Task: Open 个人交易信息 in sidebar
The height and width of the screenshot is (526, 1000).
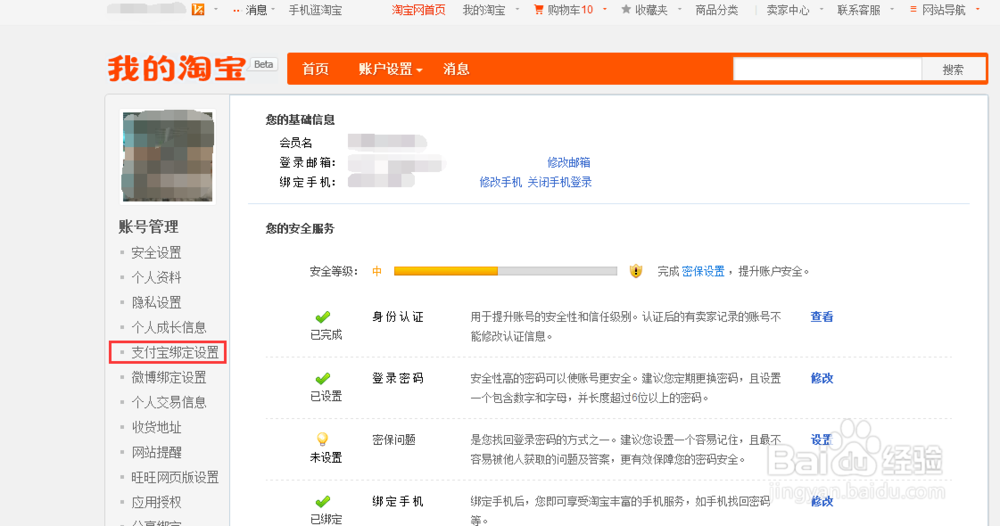Action: (x=169, y=402)
